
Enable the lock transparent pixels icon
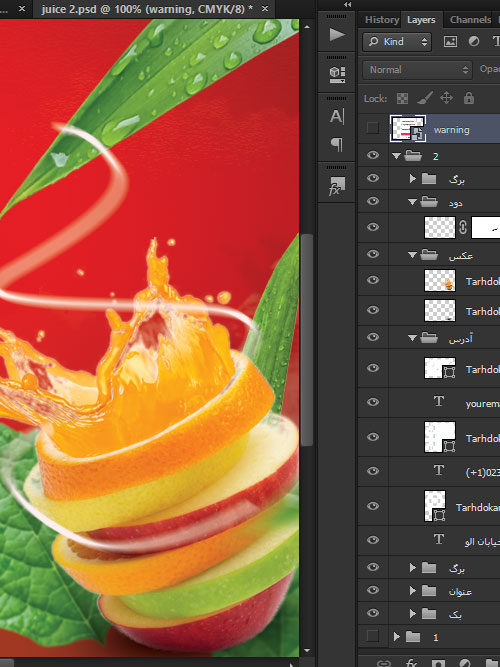pyautogui.click(x=402, y=99)
